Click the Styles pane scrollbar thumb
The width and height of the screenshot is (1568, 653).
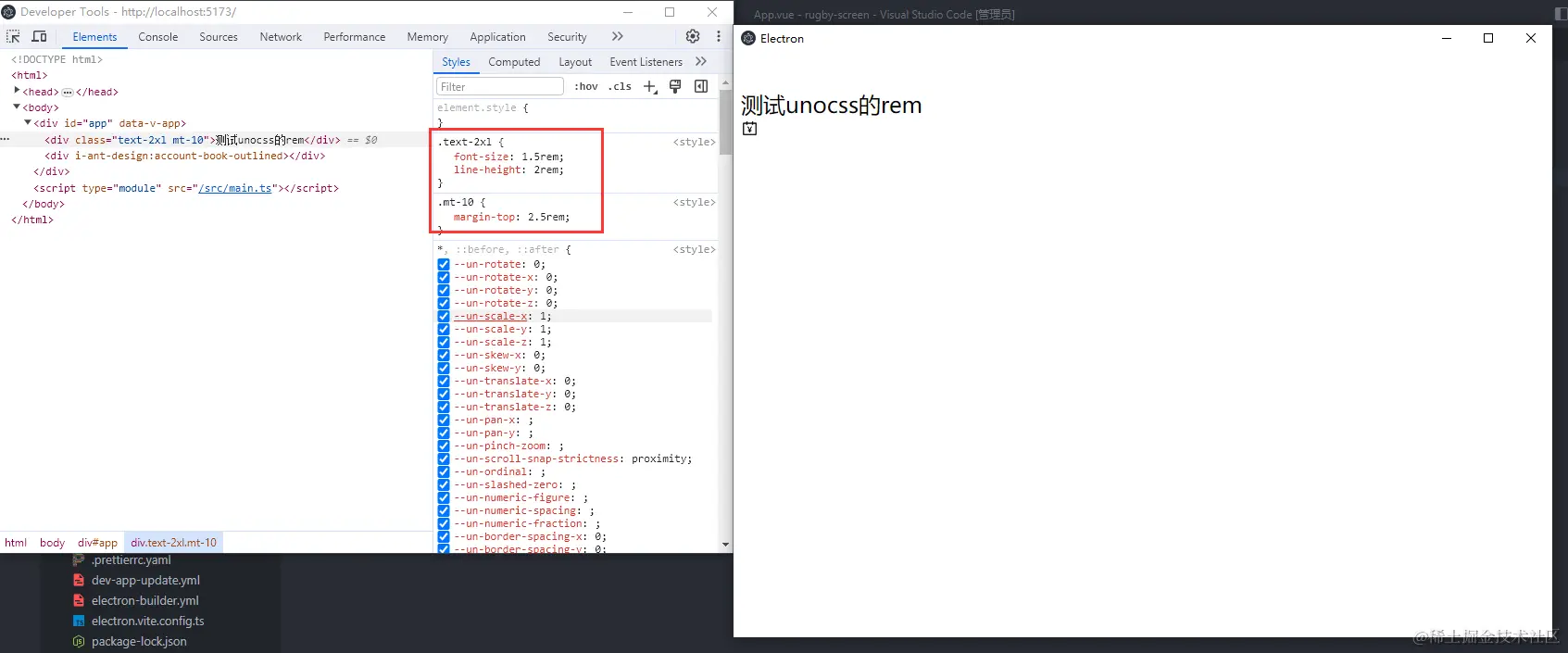[725, 122]
